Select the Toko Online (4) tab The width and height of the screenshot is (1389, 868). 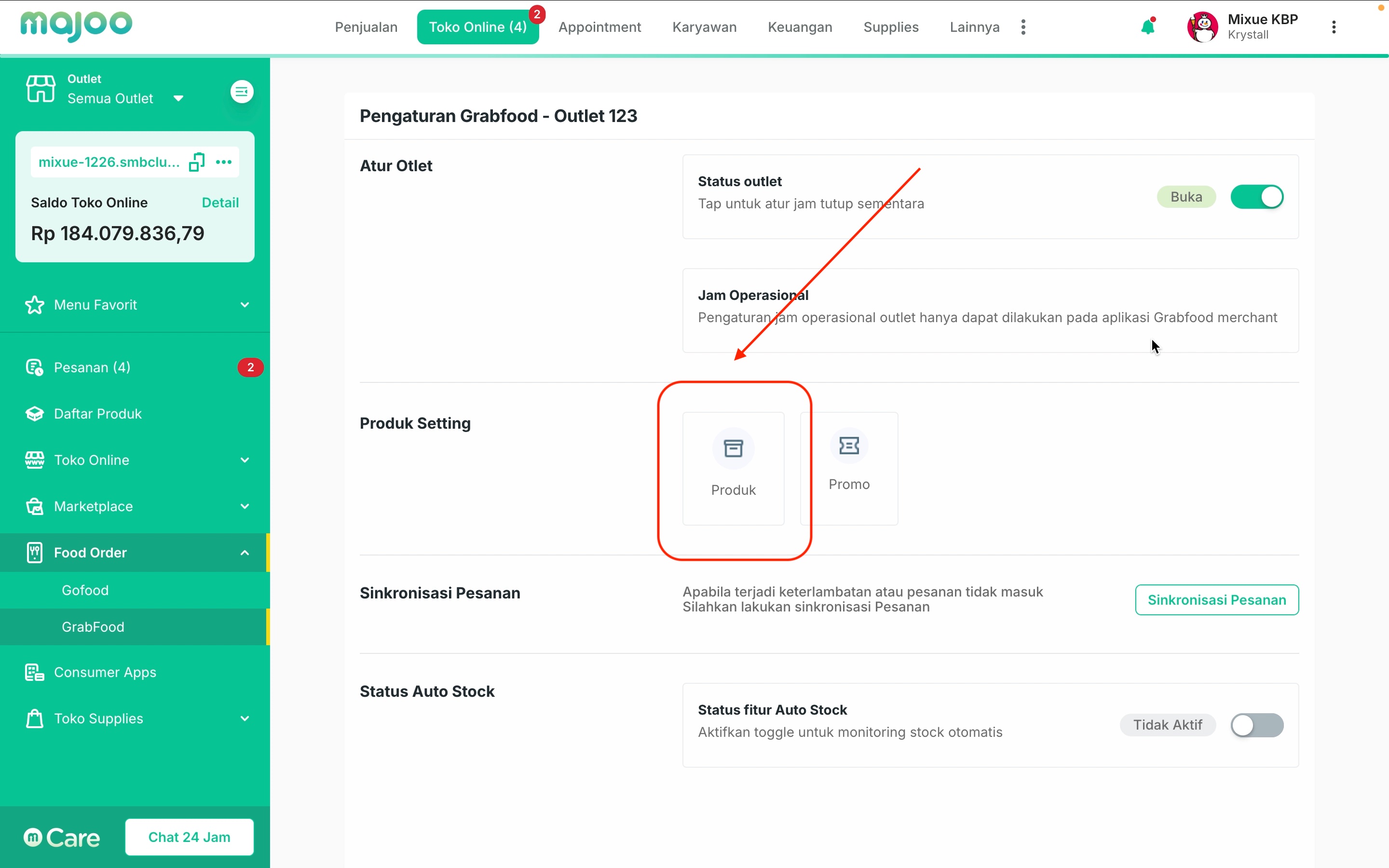click(477, 27)
